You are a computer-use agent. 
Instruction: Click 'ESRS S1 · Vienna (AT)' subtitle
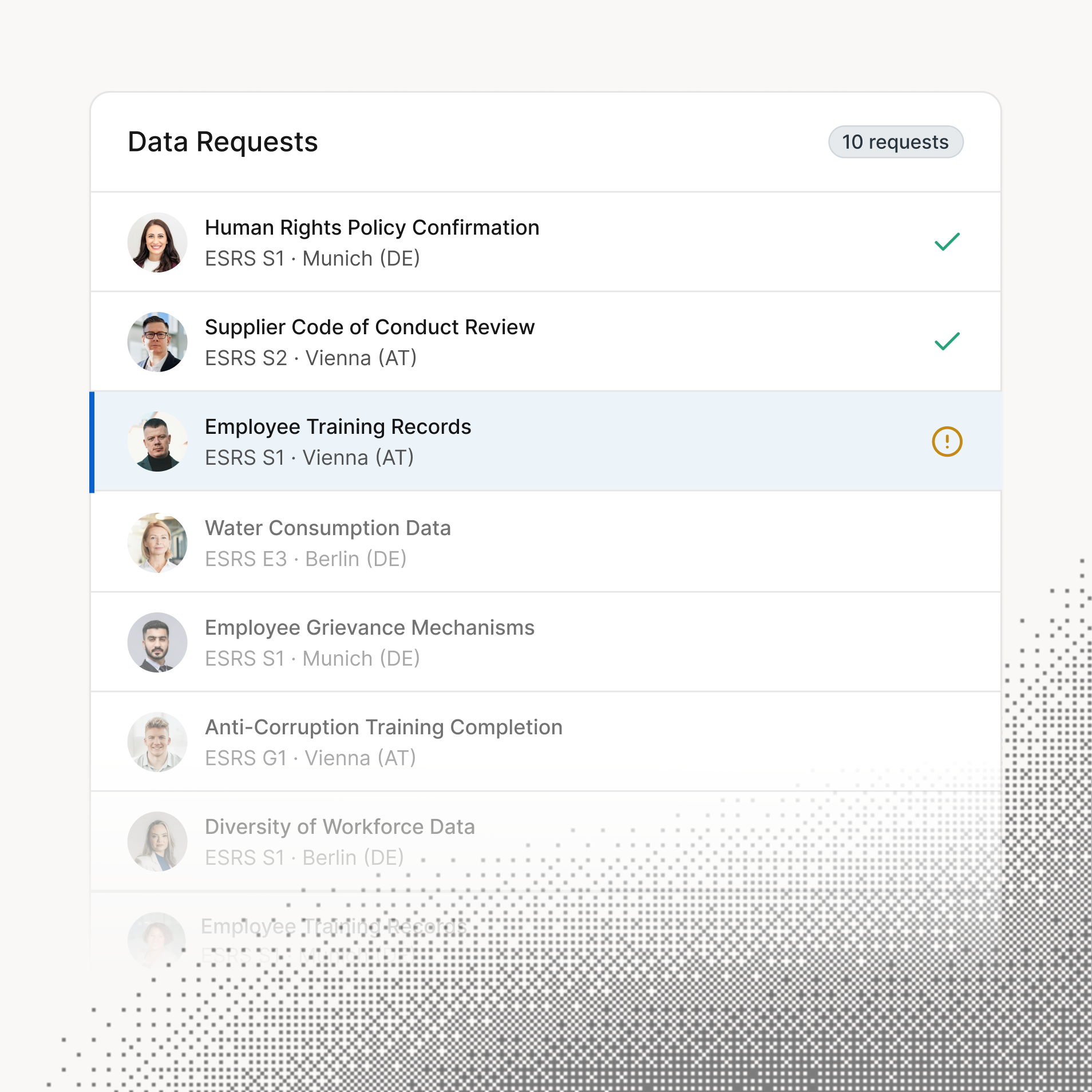309,458
